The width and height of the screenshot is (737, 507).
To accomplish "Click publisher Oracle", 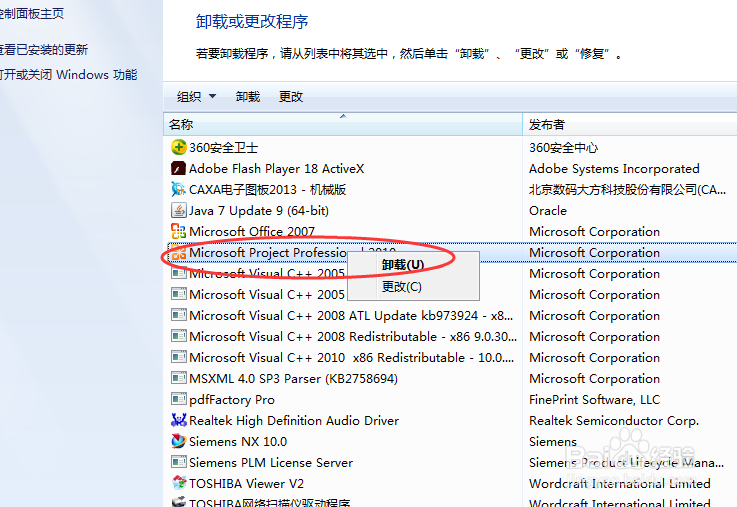I will coord(548,211).
